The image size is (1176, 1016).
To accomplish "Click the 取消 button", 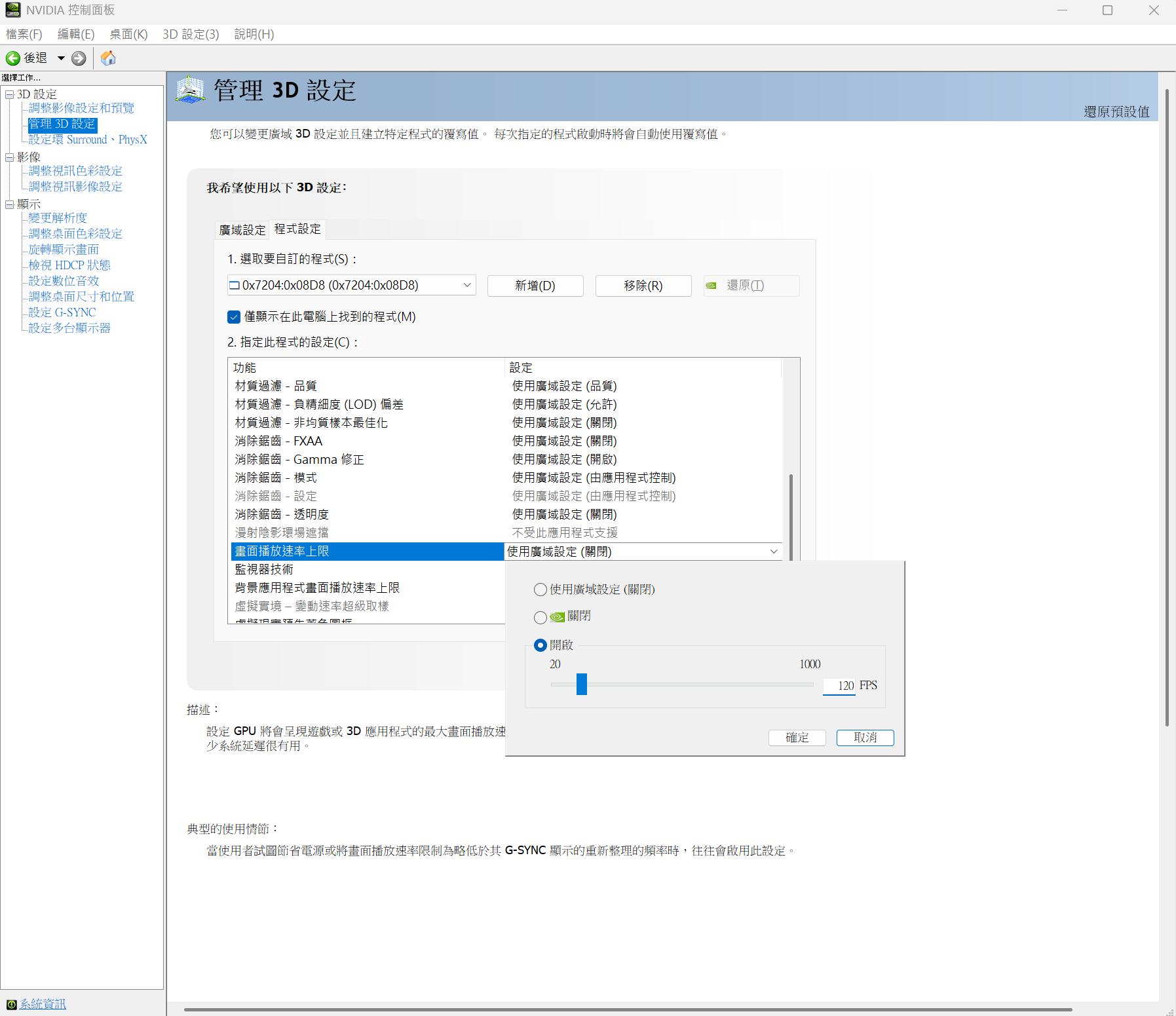I will 865,738.
